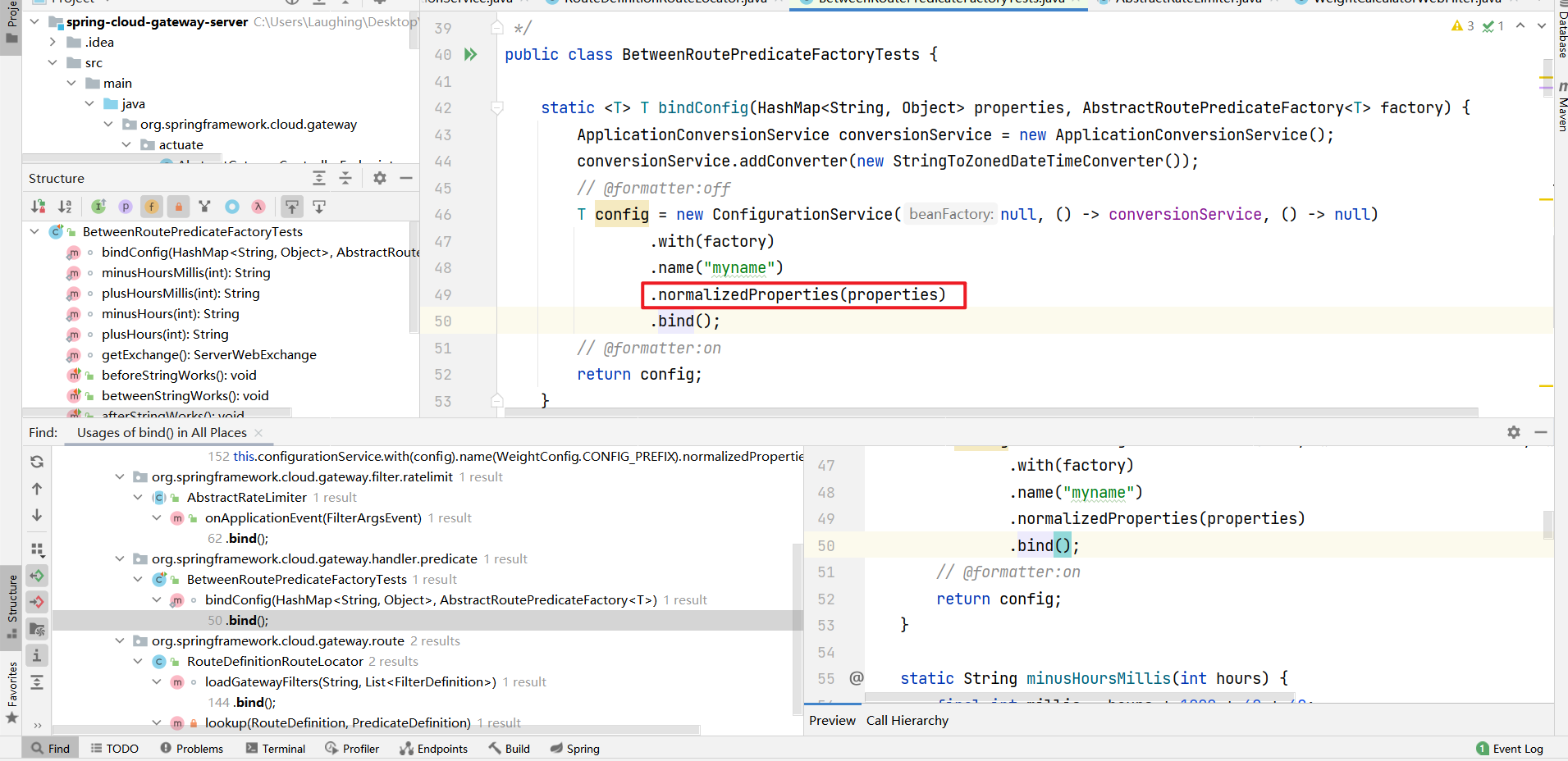Open the Find tool window tab
Viewport: 1568px width, 761px height.
coord(51,748)
